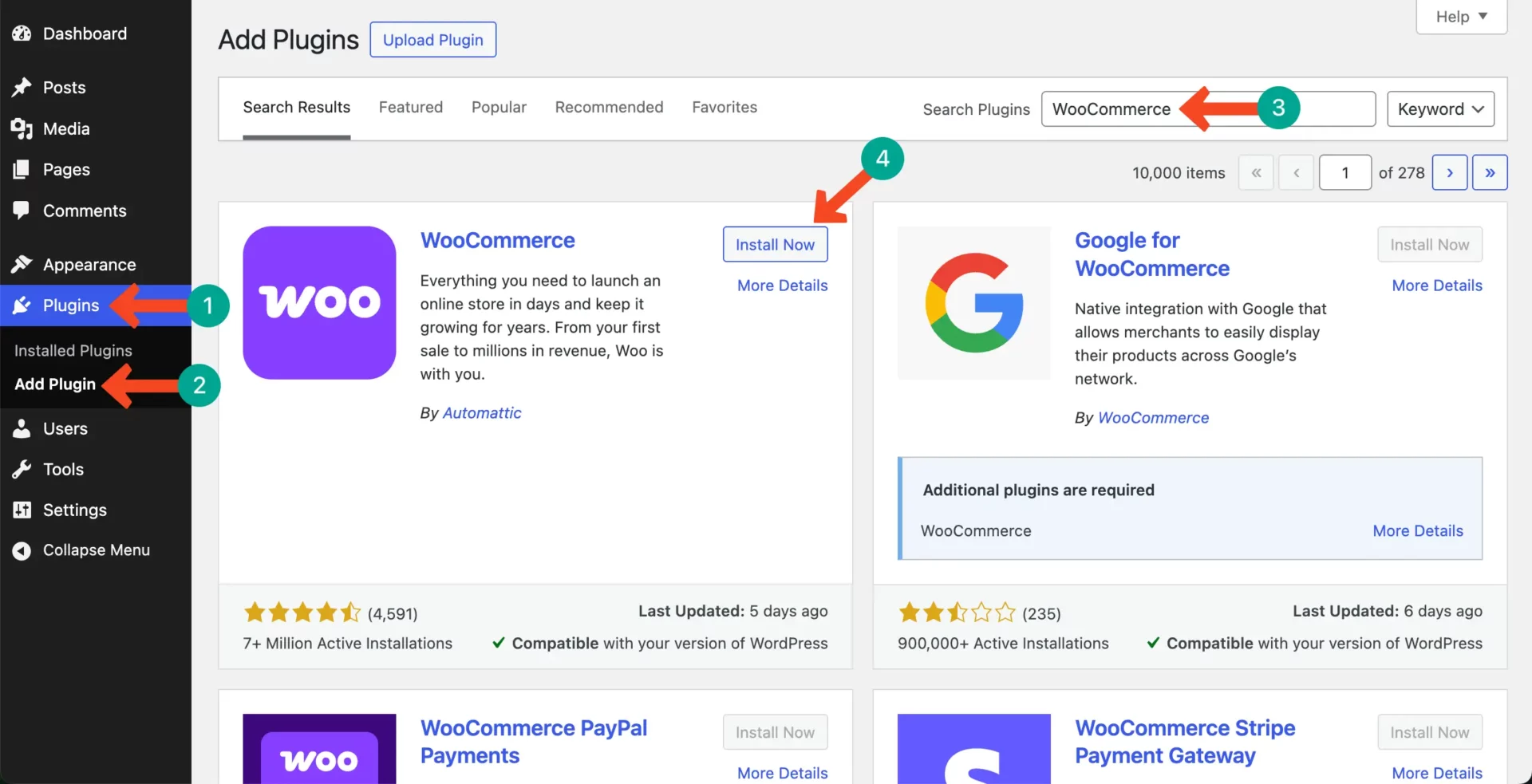Click the Comments bubble icon
Viewport: 1532px width, 784px height.
(22, 211)
